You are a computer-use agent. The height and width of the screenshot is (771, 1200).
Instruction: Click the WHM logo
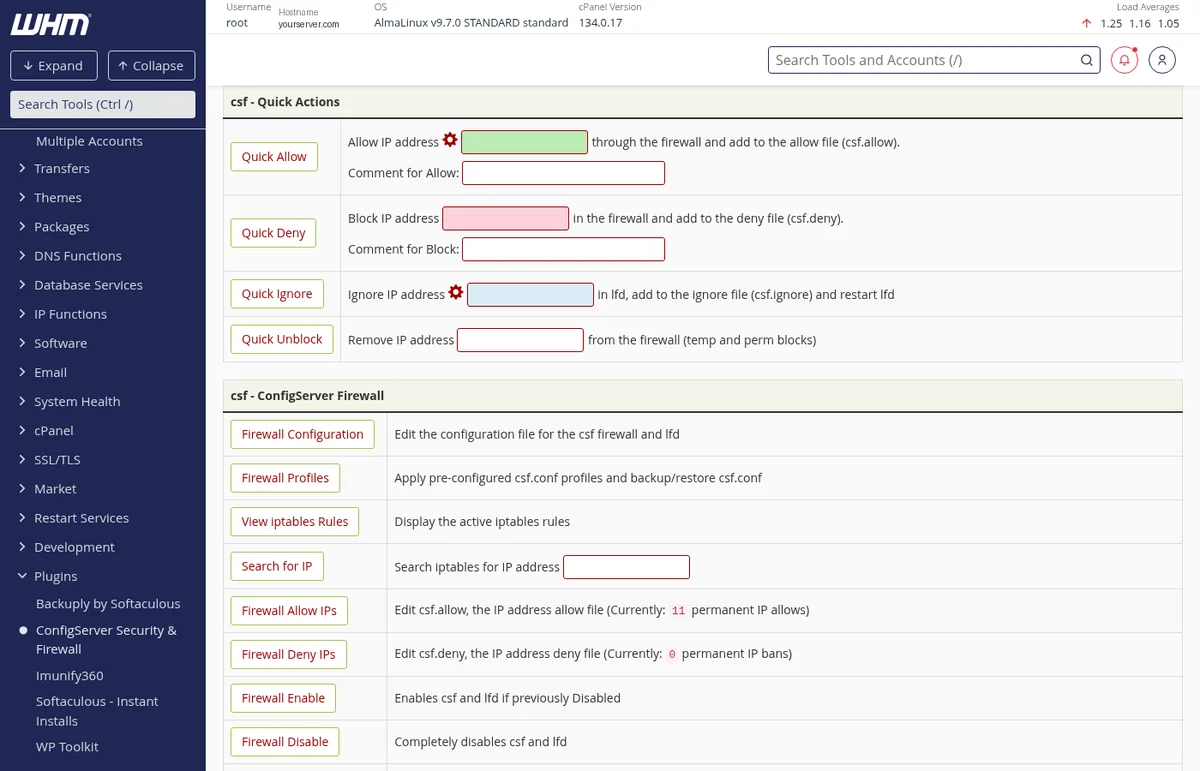pos(50,24)
